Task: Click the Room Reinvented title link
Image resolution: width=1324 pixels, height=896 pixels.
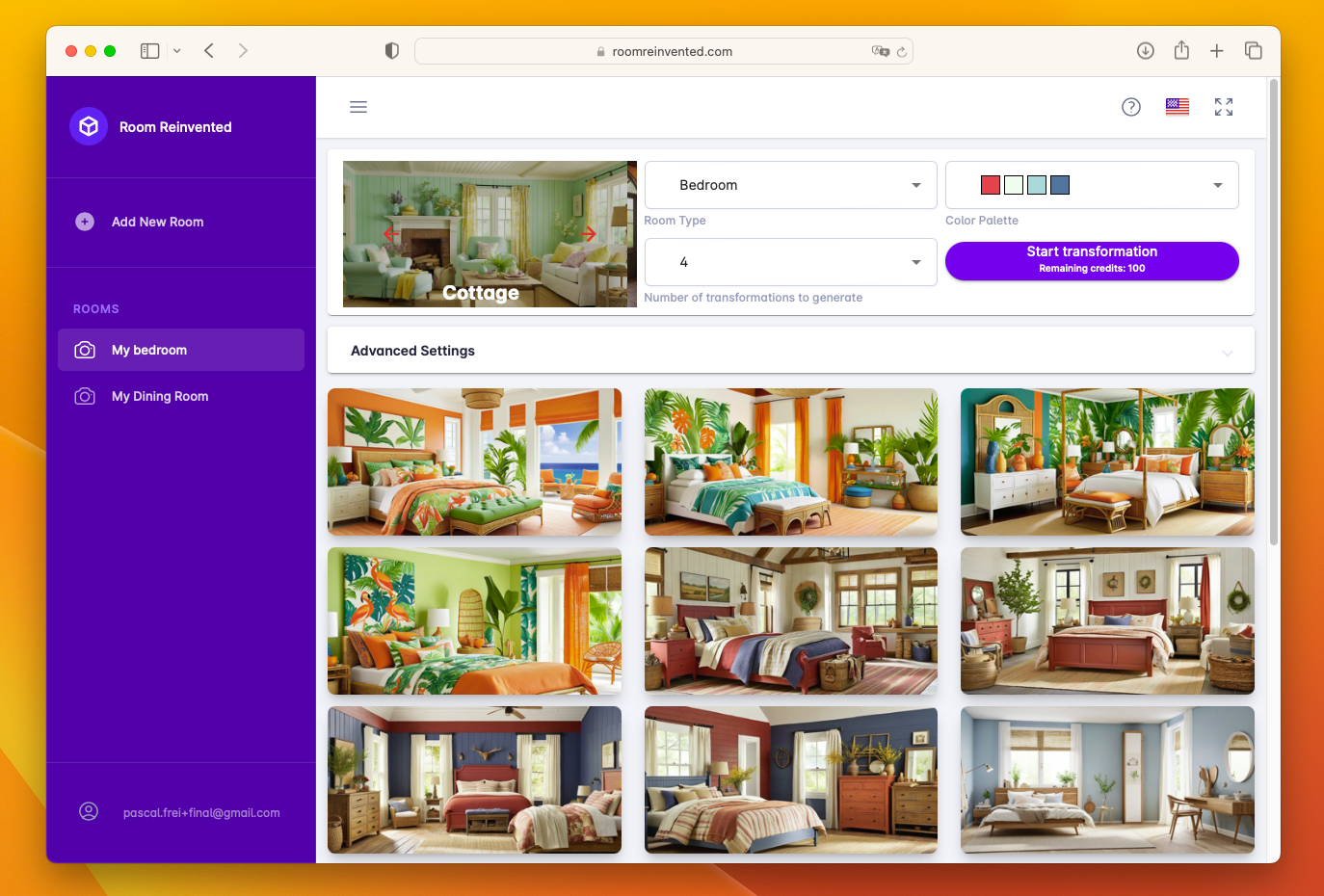Action: coord(175,127)
